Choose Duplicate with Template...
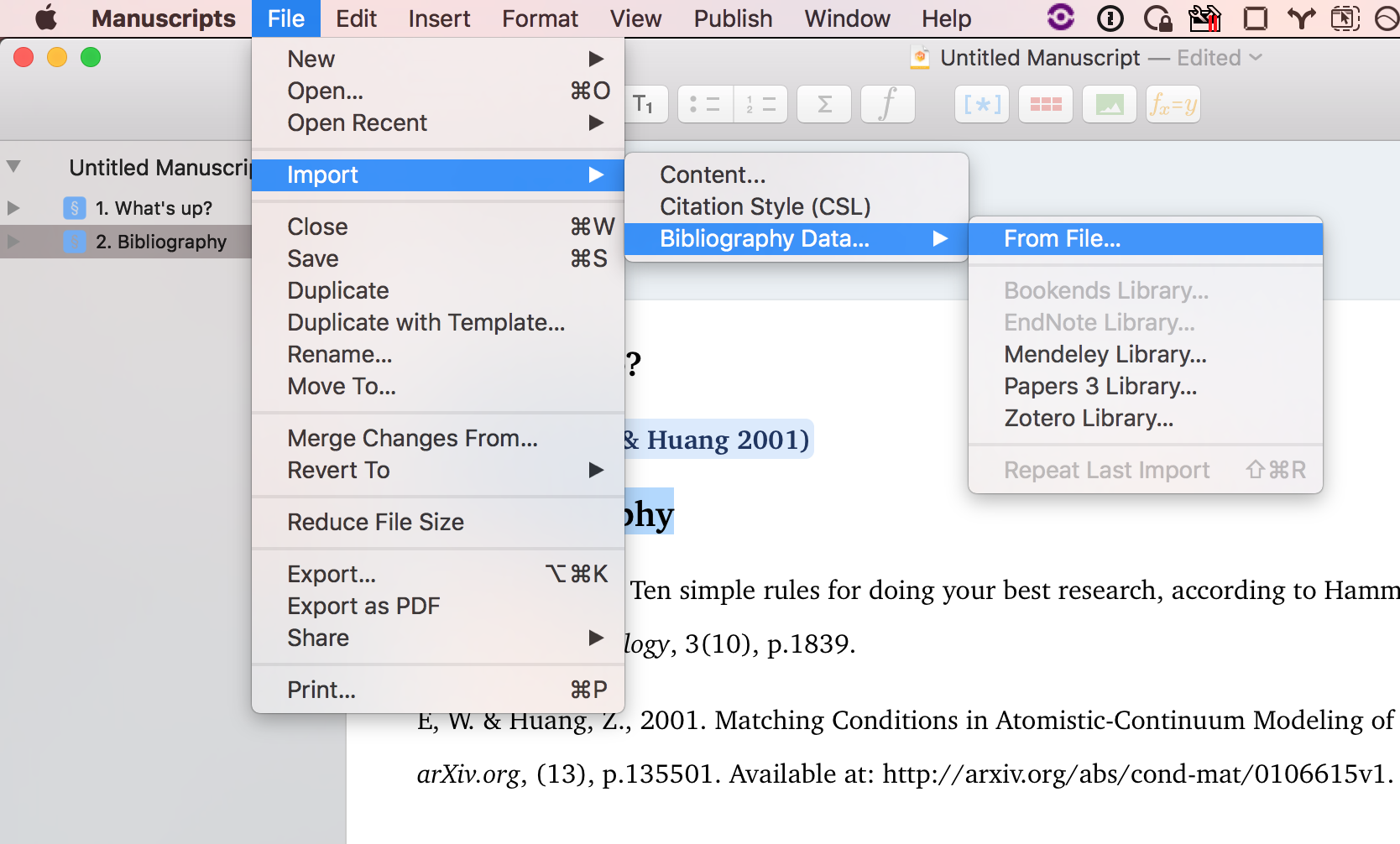This screenshot has width=1400, height=844. [x=438, y=322]
